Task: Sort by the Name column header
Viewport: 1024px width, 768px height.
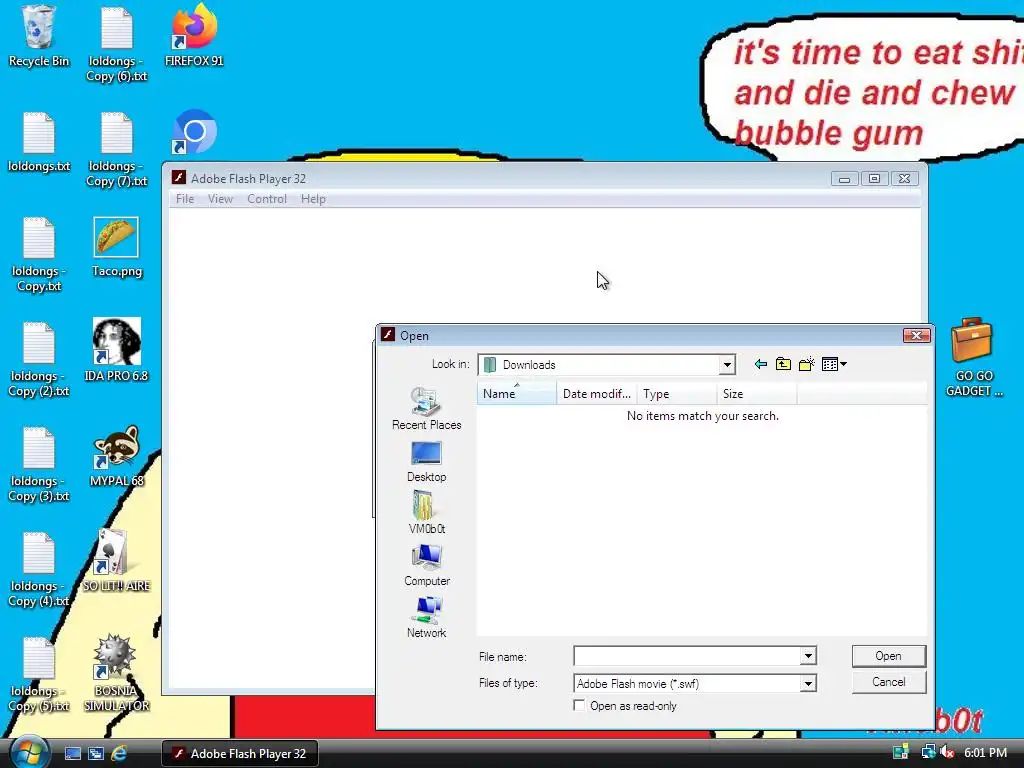Action: pyautogui.click(x=517, y=394)
